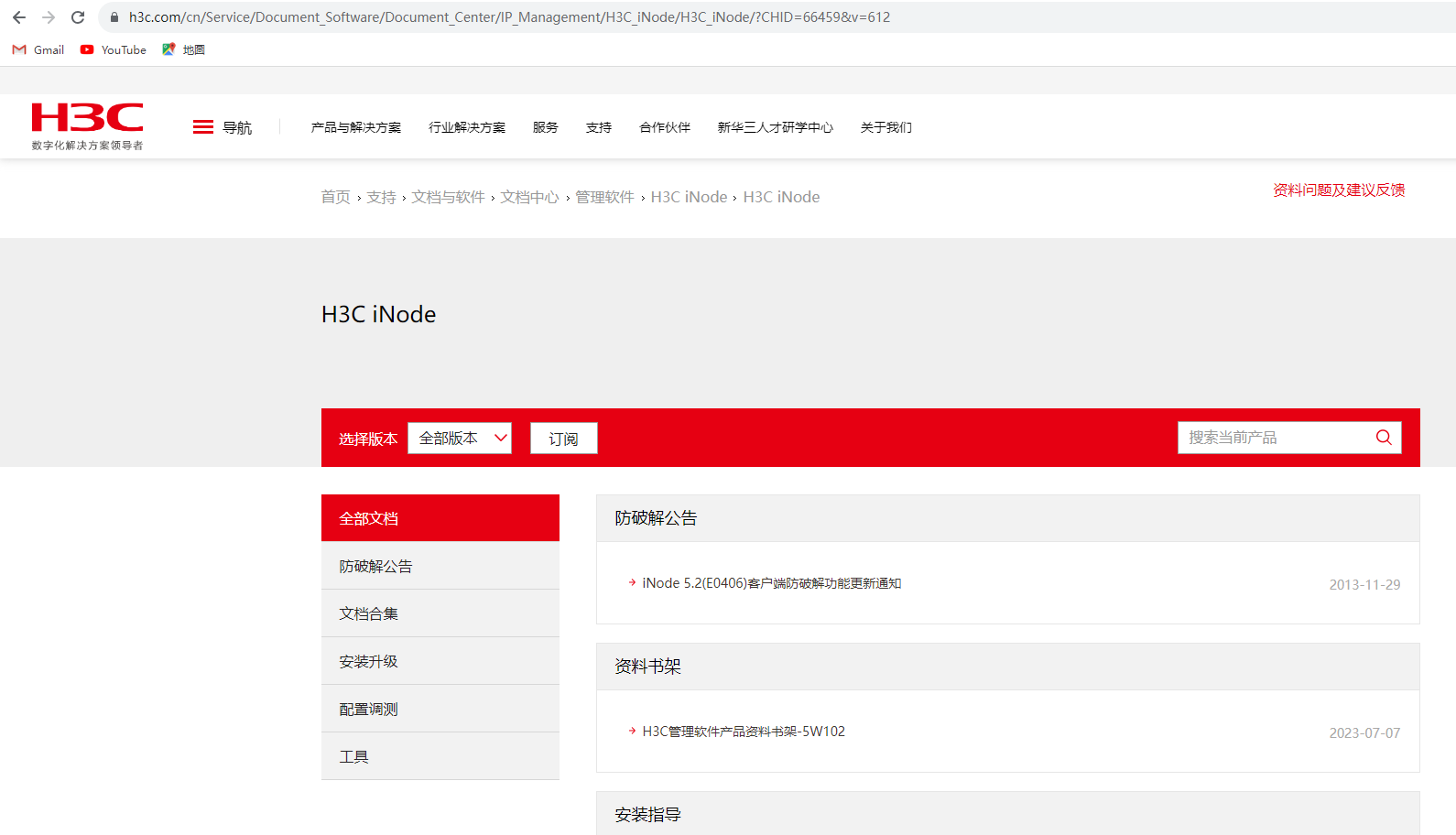Open 新华三人才研学中心 menu
The width and height of the screenshot is (1456, 835).
(x=776, y=127)
